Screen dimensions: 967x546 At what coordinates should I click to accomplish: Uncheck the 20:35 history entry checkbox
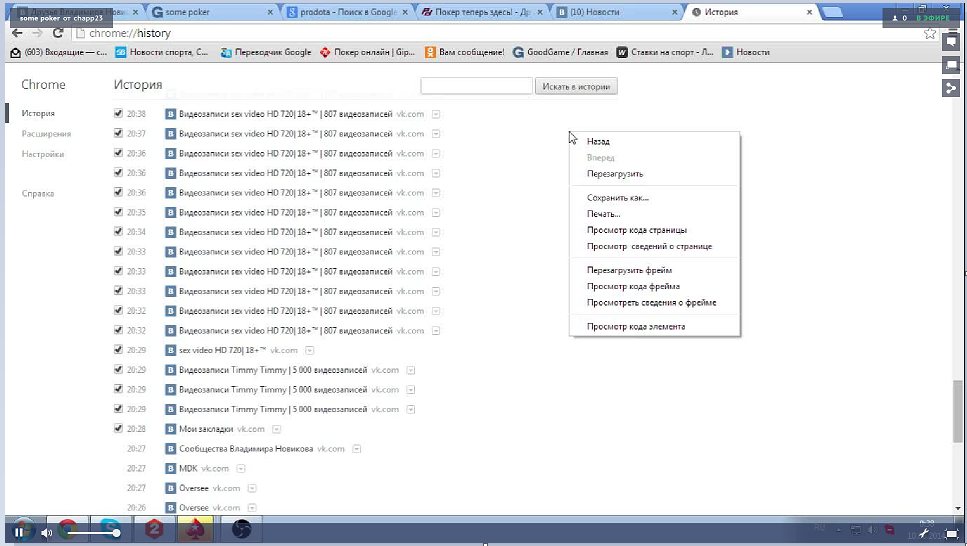tap(118, 212)
